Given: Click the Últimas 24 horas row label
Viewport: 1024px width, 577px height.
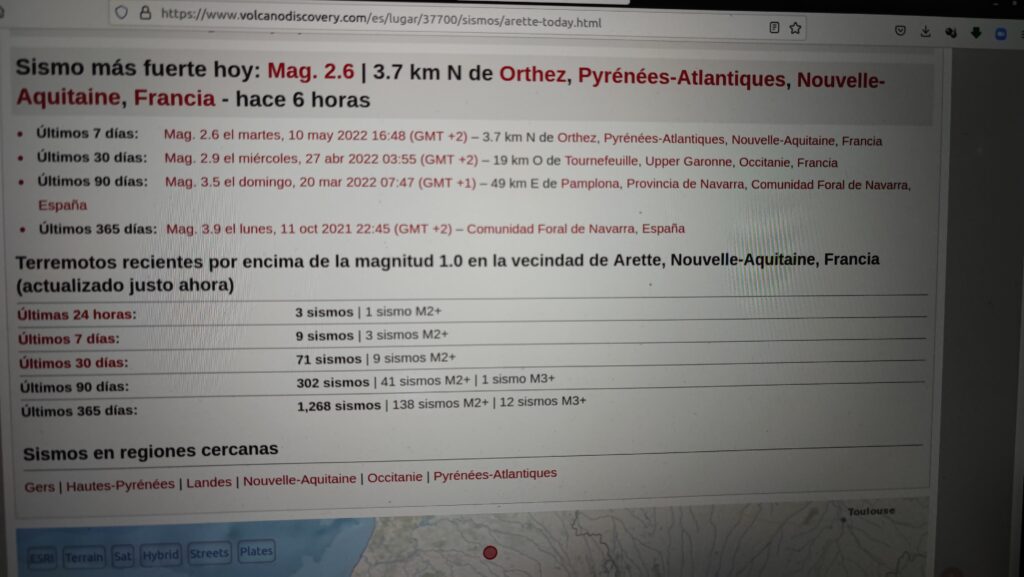Looking at the screenshot, I should point(76,314).
